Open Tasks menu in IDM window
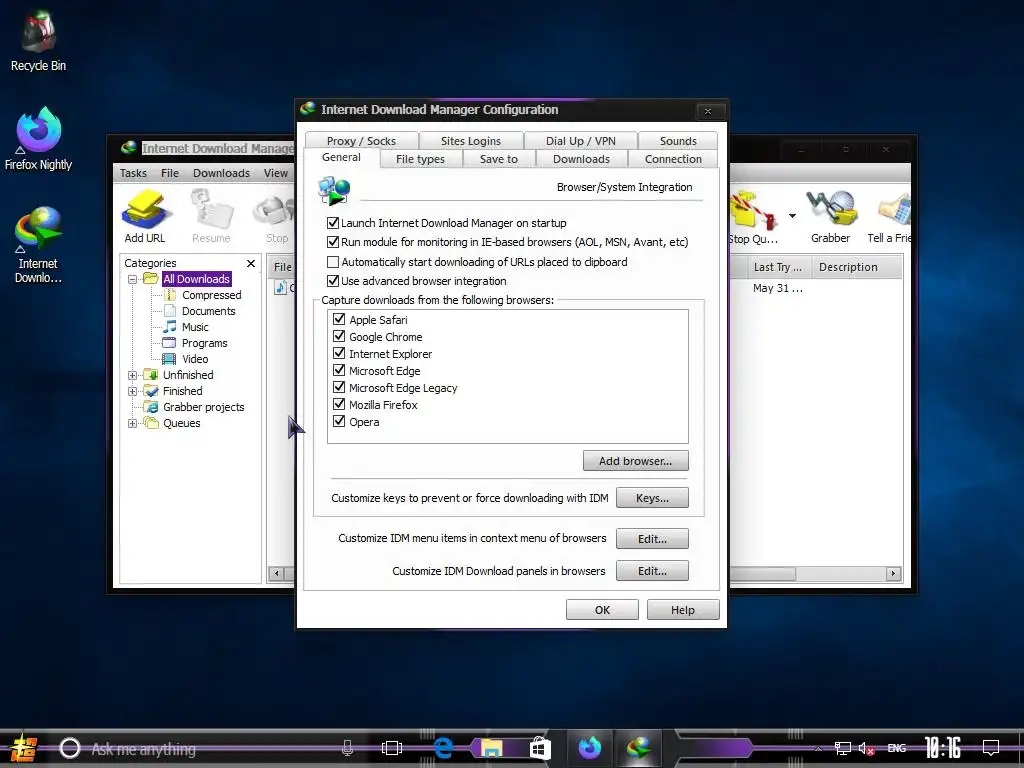1024x768 pixels. 133,173
